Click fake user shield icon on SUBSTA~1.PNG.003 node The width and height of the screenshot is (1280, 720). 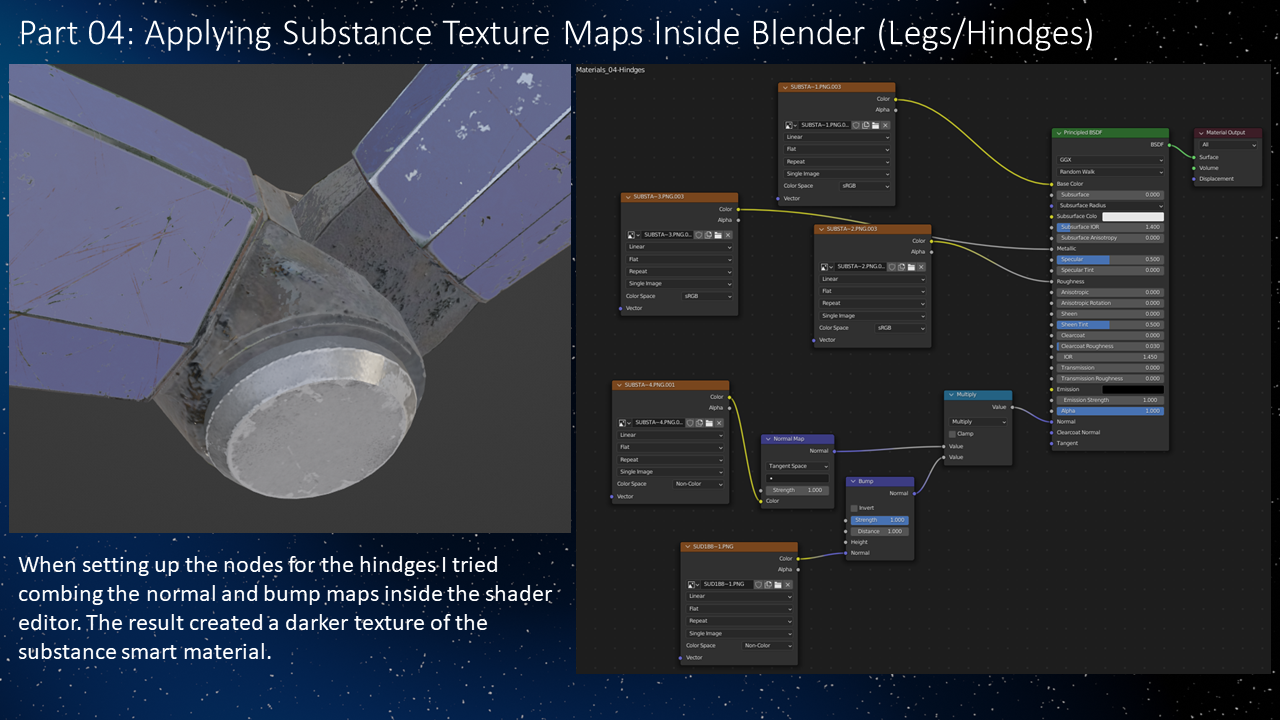[856, 125]
